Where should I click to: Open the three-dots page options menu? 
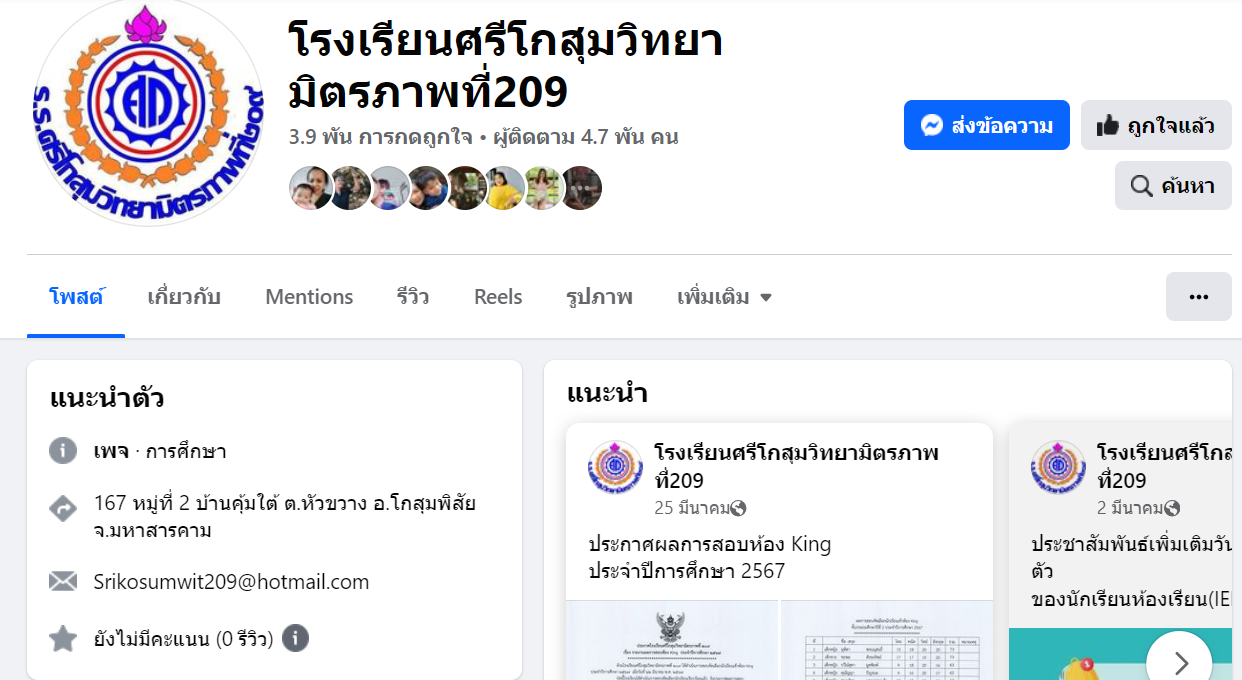click(1199, 297)
